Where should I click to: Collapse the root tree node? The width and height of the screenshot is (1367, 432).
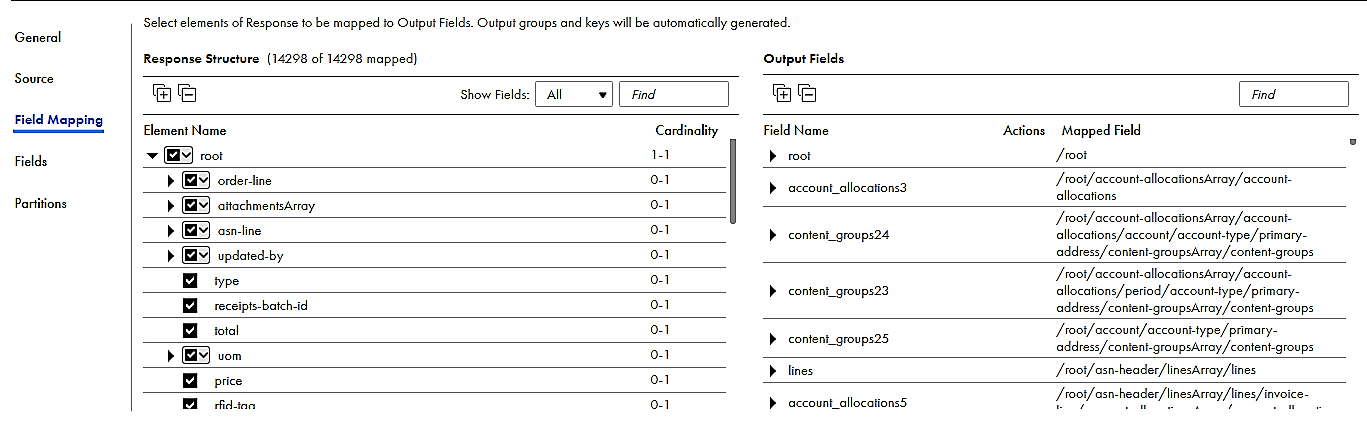pos(152,156)
